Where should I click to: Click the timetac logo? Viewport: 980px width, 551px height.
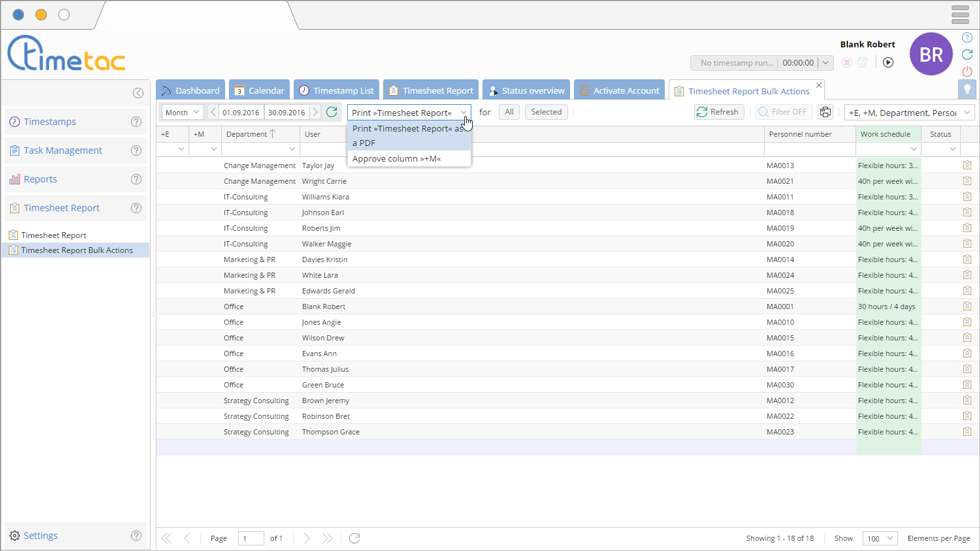(66, 53)
